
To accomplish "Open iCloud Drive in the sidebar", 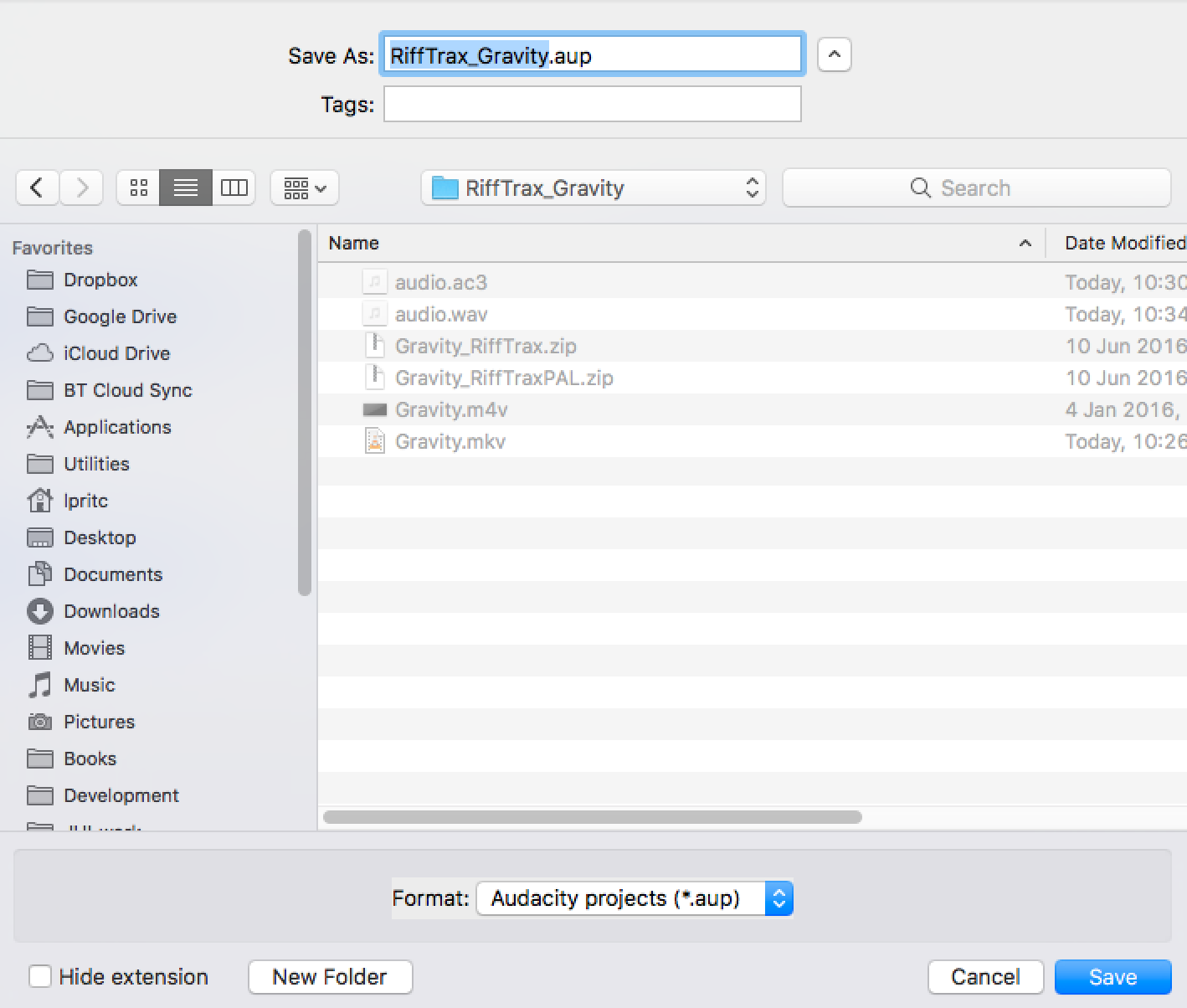I will (116, 353).
